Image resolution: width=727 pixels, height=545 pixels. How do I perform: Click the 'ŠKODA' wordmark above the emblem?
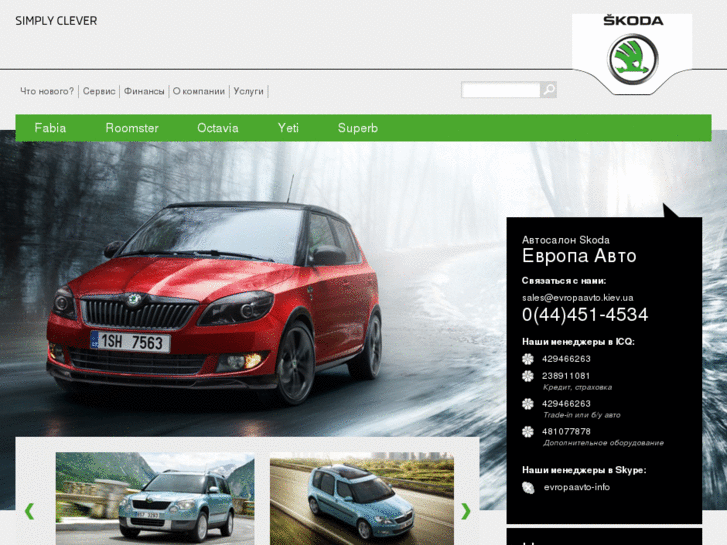tap(632, 21)
